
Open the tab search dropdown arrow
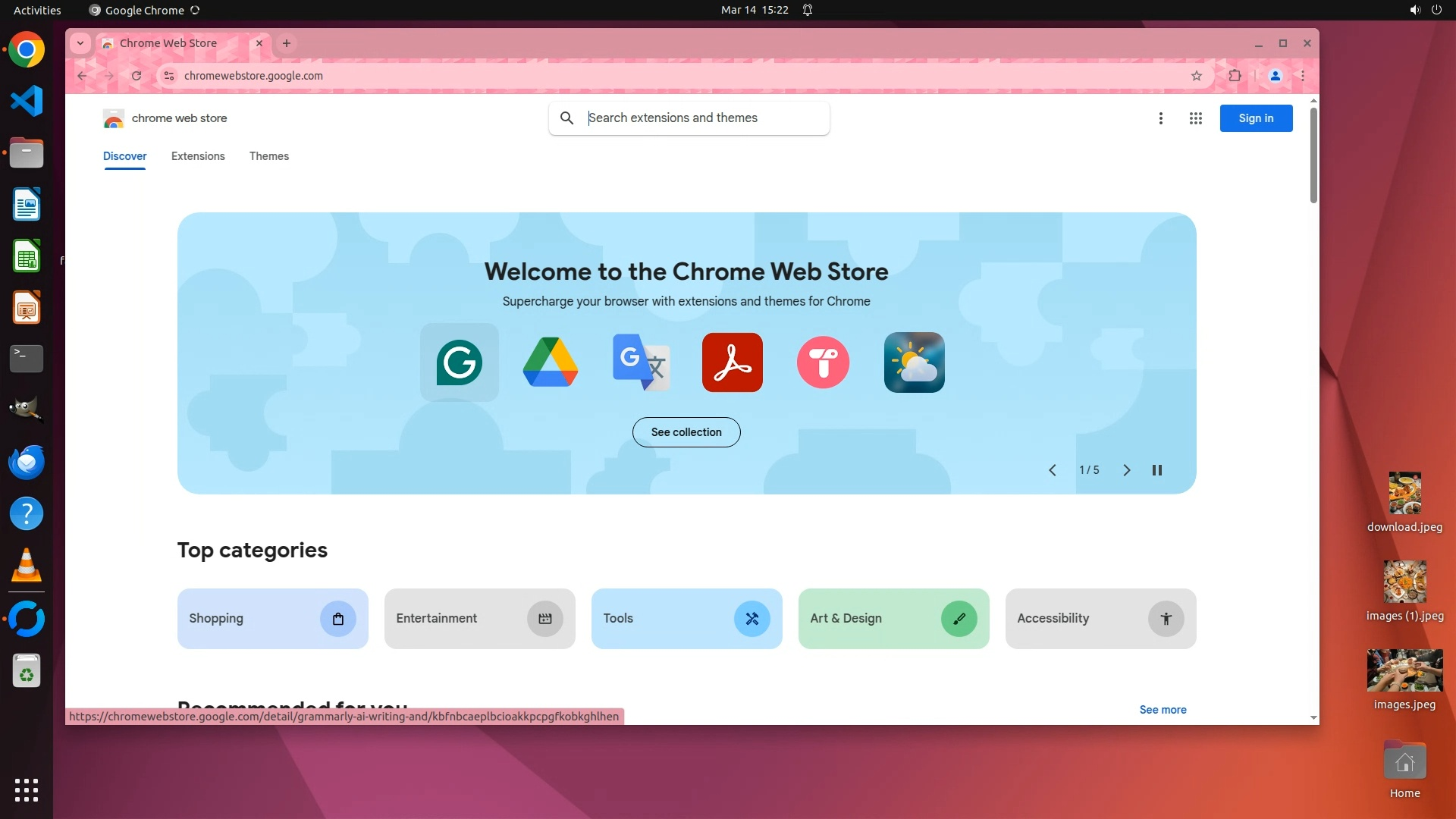click(80, 43)
